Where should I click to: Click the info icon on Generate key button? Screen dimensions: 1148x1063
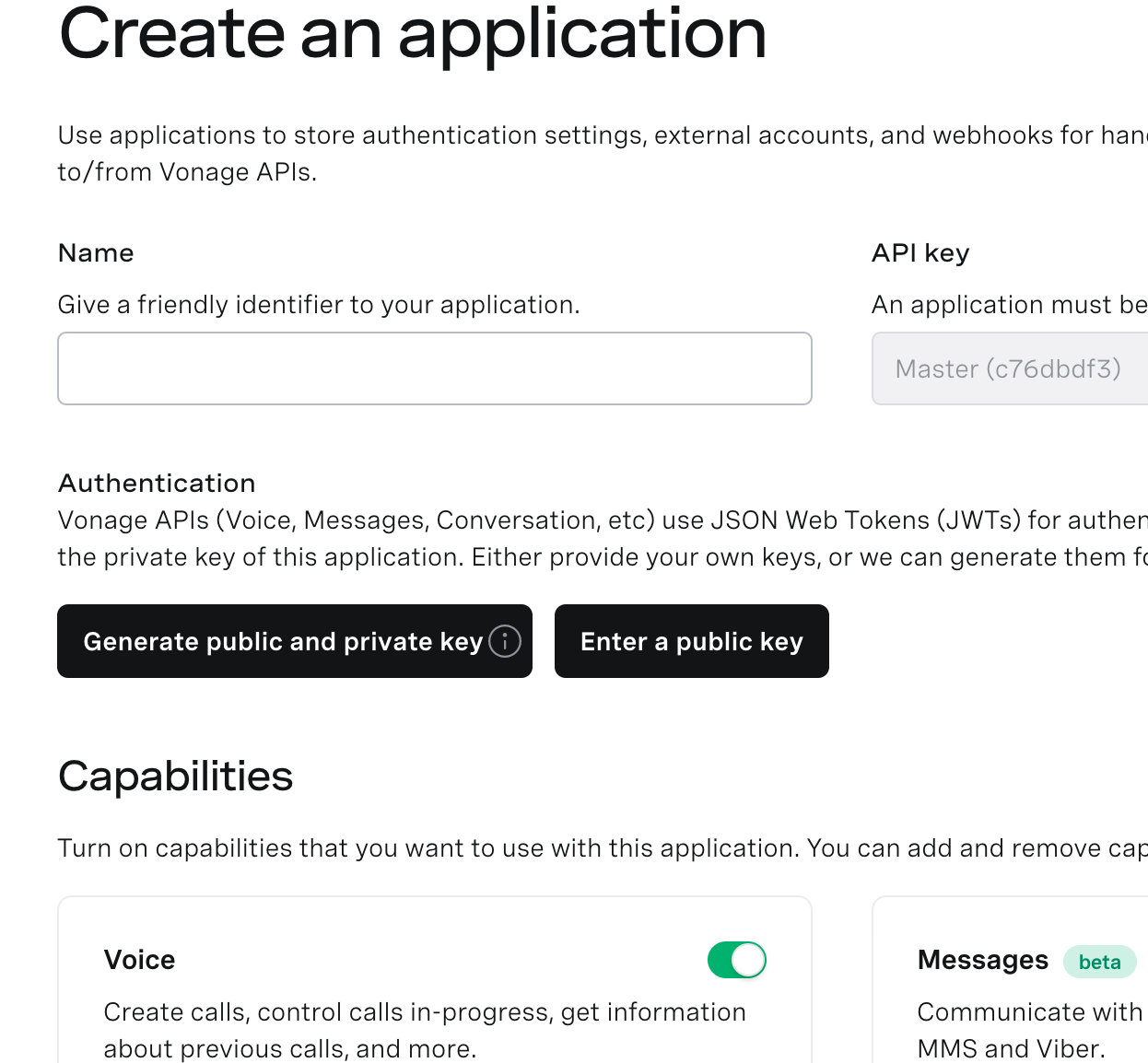click(505, 640)
